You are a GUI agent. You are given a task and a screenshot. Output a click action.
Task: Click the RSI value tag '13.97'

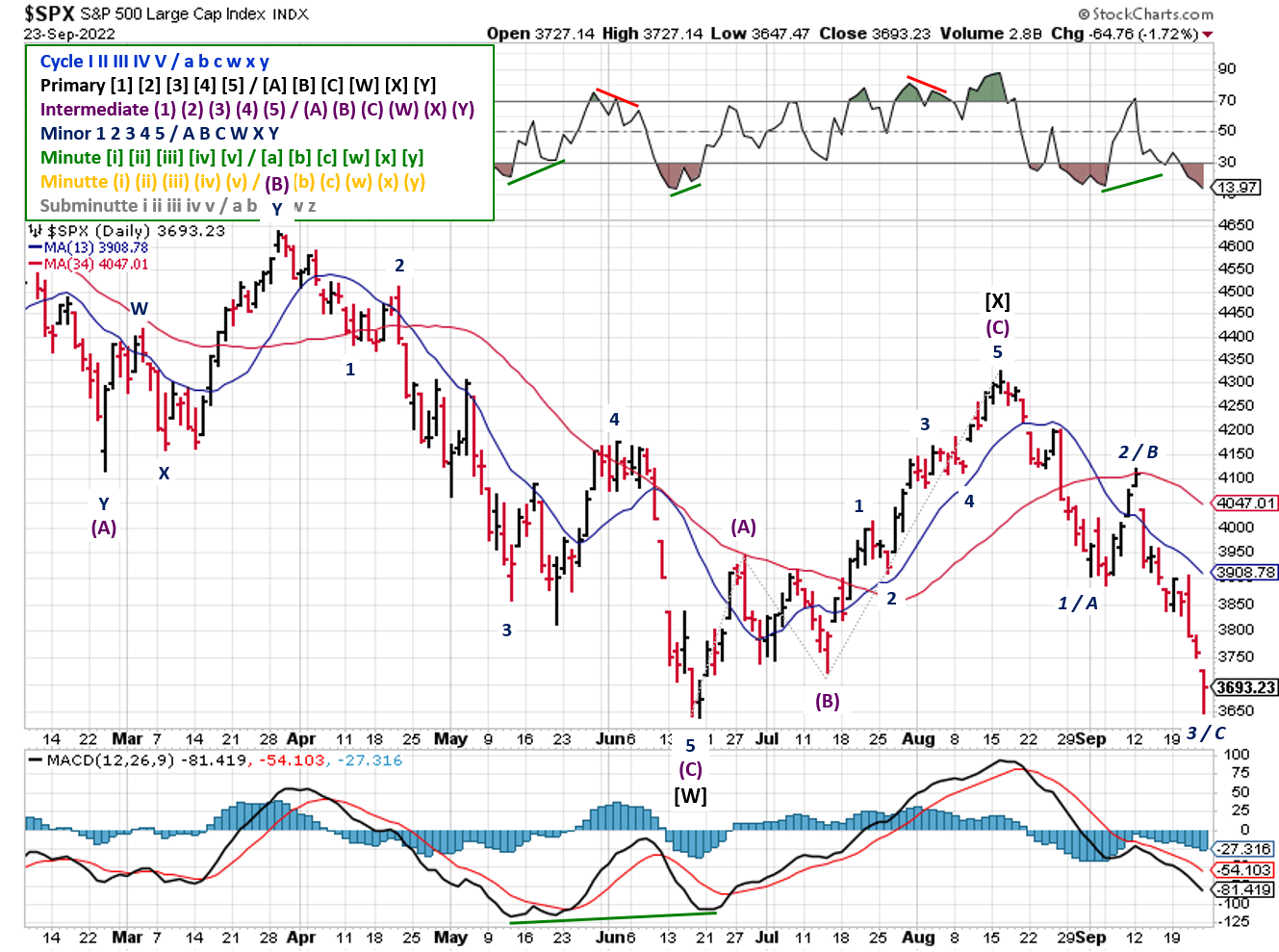(1237, 188)
